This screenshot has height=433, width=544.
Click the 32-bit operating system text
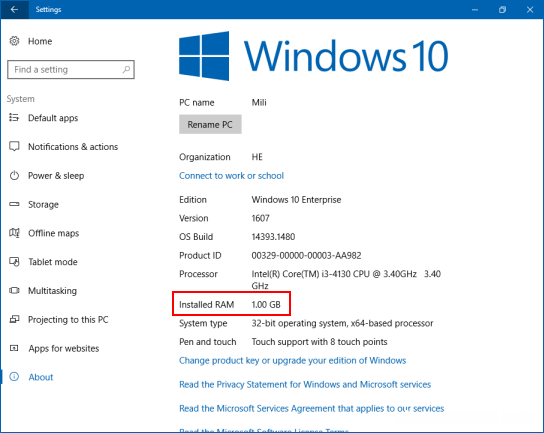coord(342,323)
